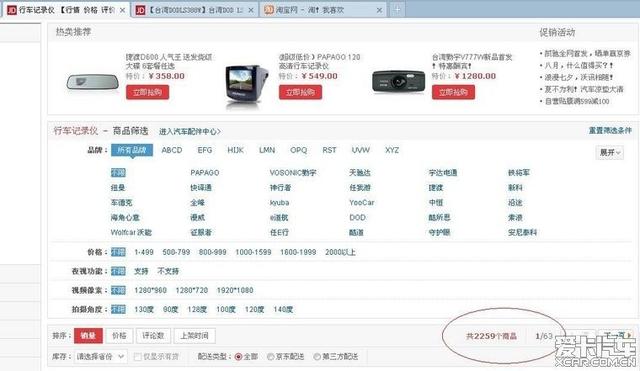Filter by brand YooCar
Screen dimensions: 640x371
[362, 202]
